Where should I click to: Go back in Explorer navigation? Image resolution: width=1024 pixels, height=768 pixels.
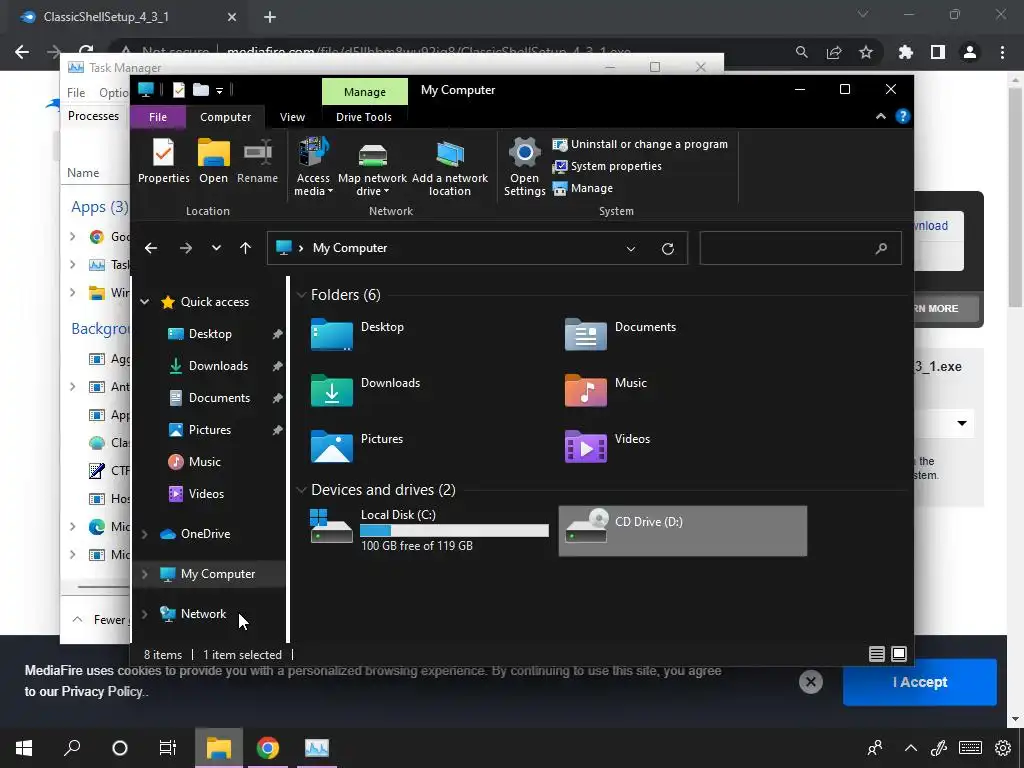point(151,248)
